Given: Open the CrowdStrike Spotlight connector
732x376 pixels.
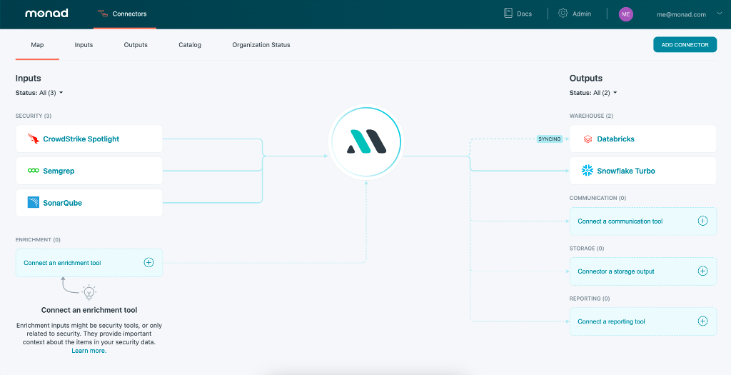Looking at the screenshot, I should pos(89,139).
